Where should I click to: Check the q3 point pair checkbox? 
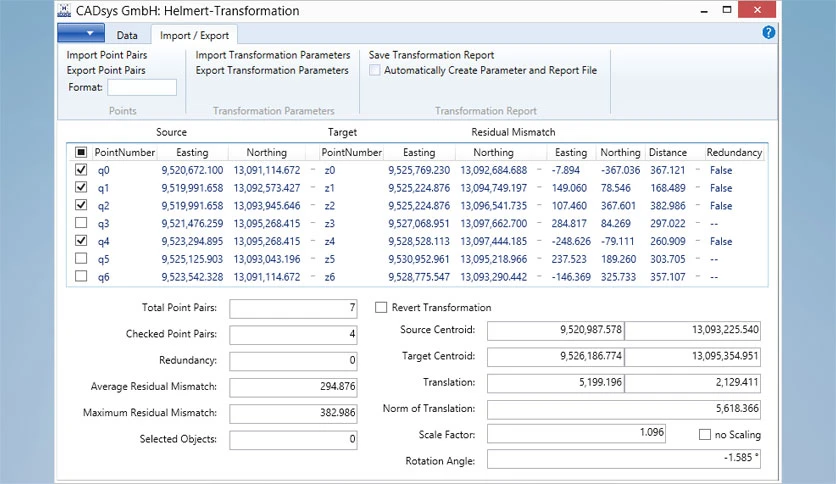(81, 223)
